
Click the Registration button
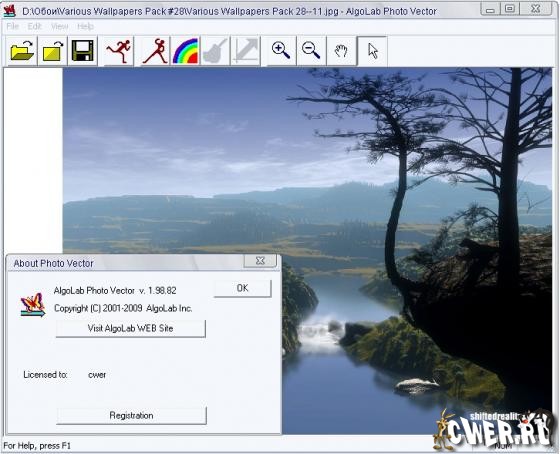click(x=131, y=415)
